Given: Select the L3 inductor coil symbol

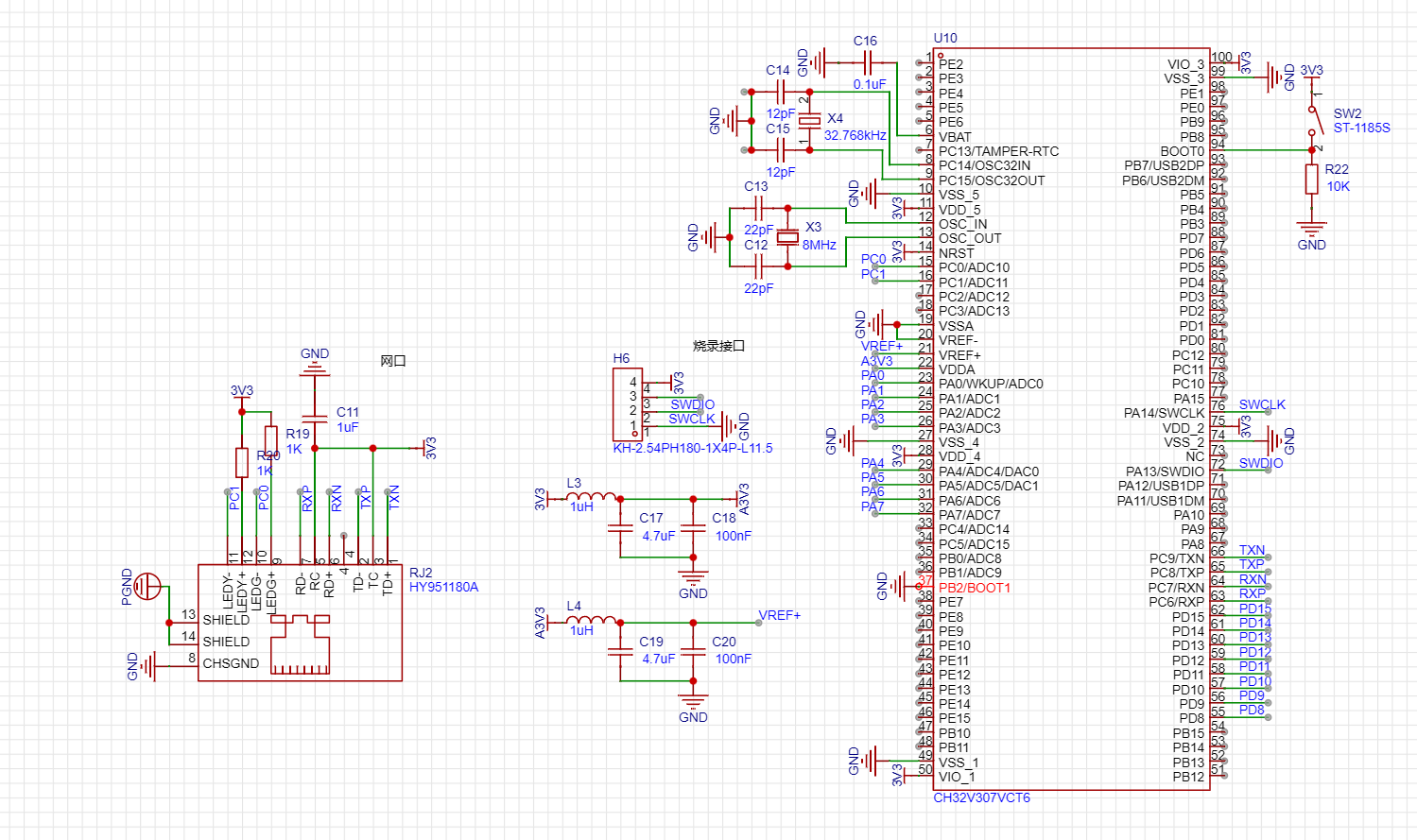Looking at the screenshot, I should coord(591,495).
